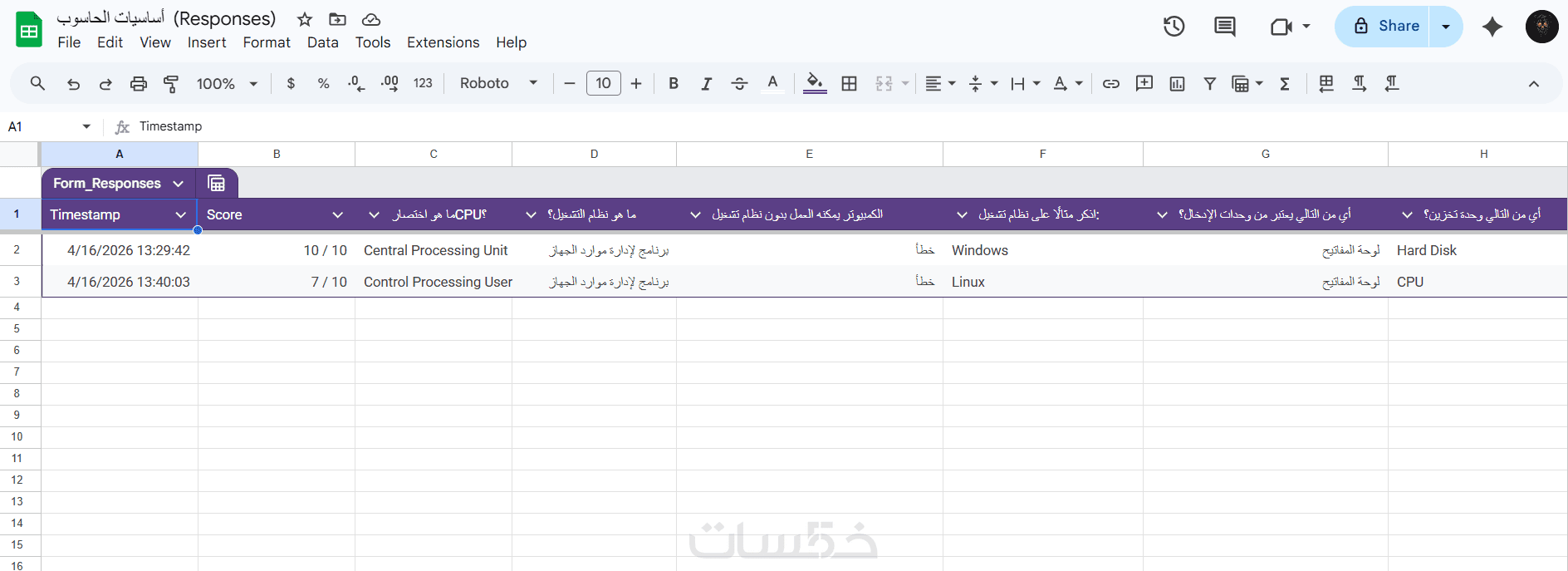
Task: Open the Help menu
Action: (512, 42)
